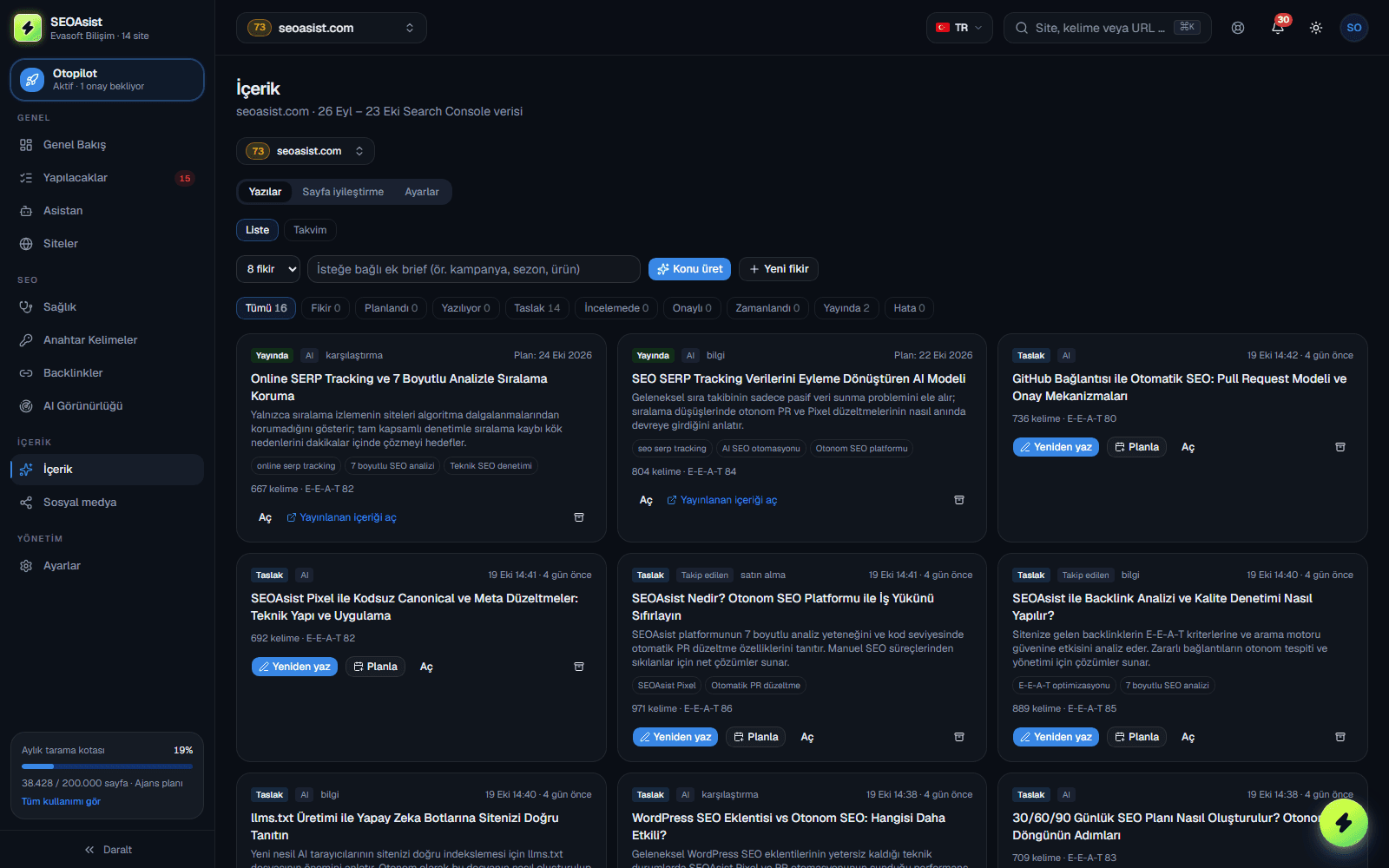Archive the Online SERP Tracking card
The image size is (1389, 868).
(x=579, y=517)
